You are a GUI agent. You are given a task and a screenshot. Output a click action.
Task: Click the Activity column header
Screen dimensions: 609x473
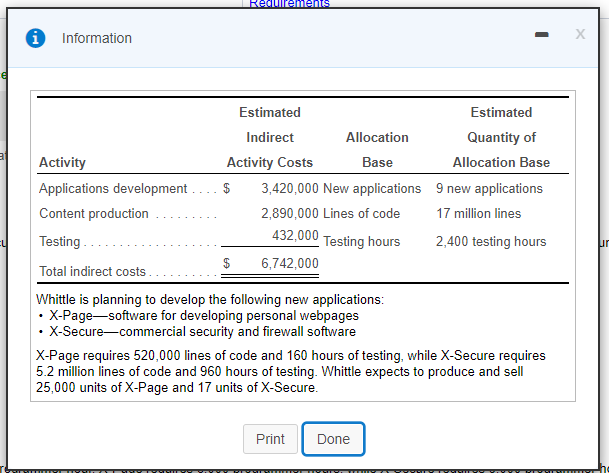tap(62, 162)
